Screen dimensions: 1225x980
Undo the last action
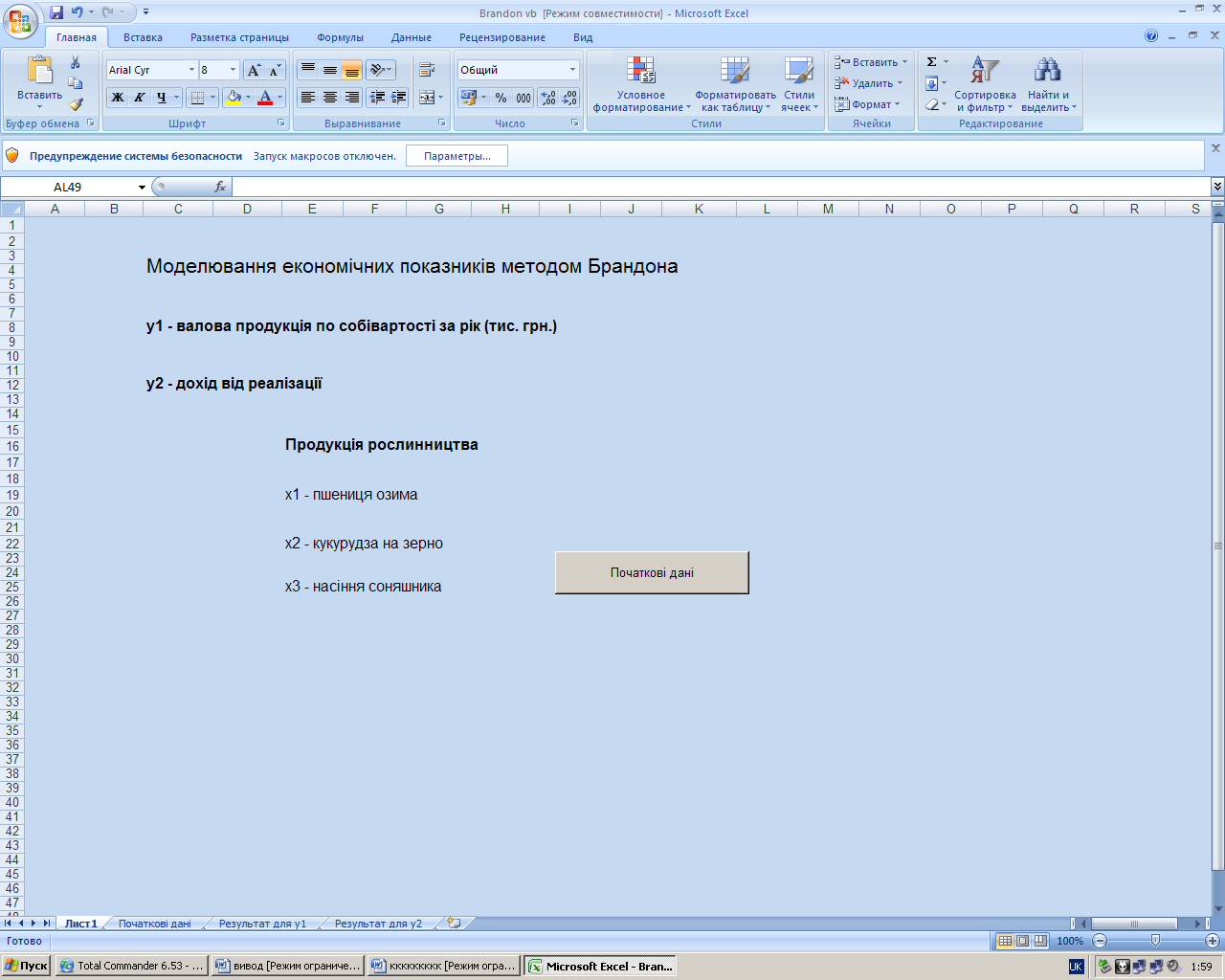78,12
